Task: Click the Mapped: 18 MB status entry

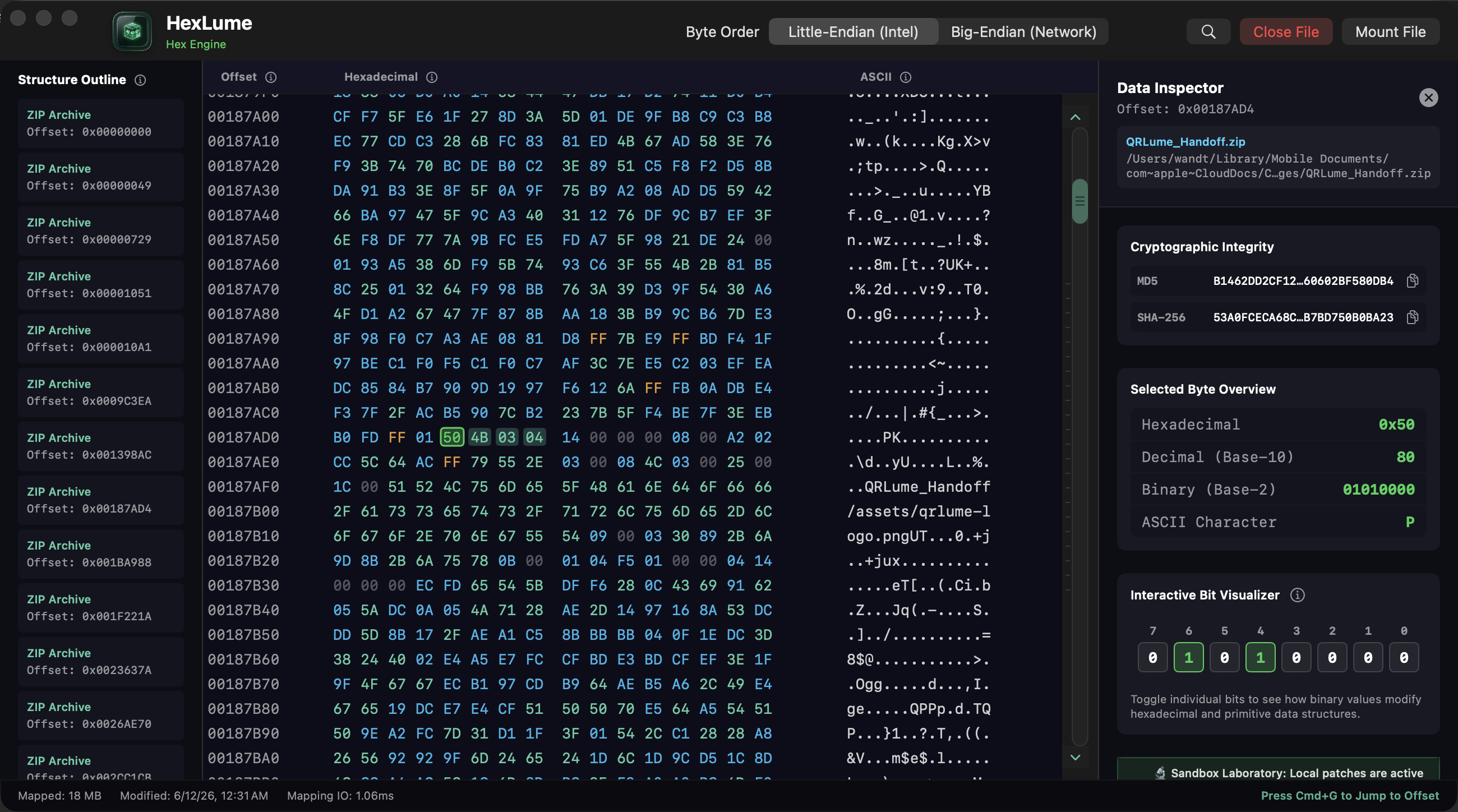Action: 59,796
